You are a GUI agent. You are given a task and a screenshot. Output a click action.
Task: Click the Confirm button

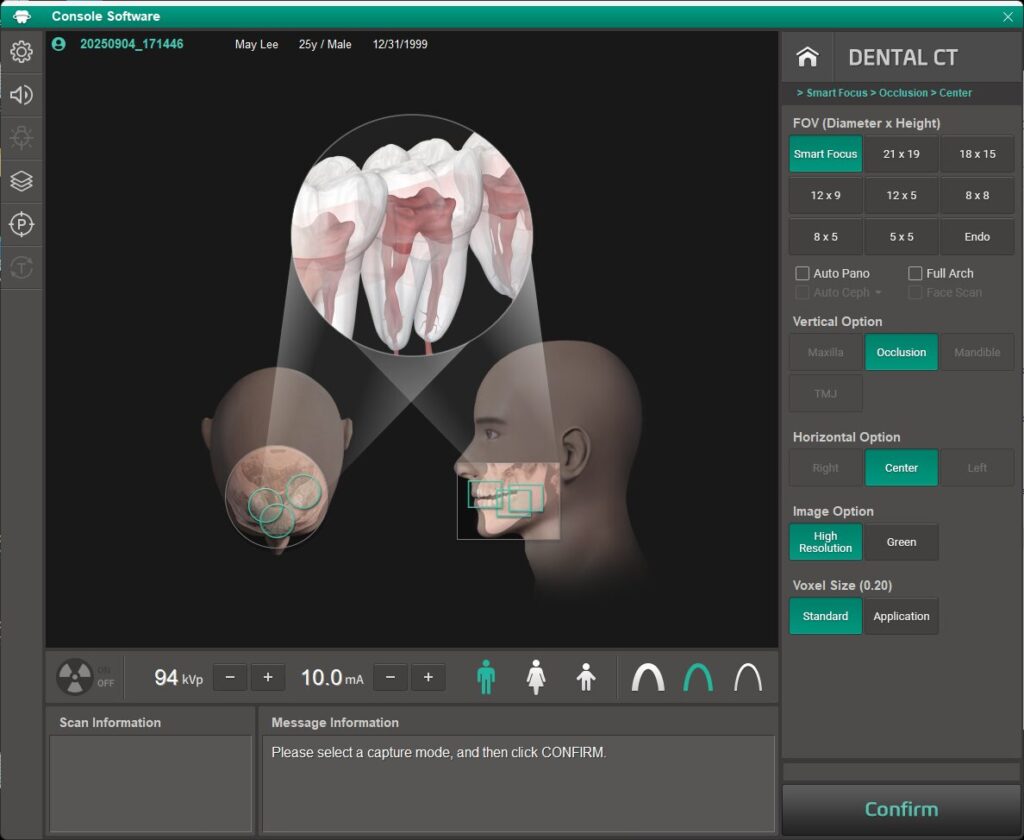(901, 809)
